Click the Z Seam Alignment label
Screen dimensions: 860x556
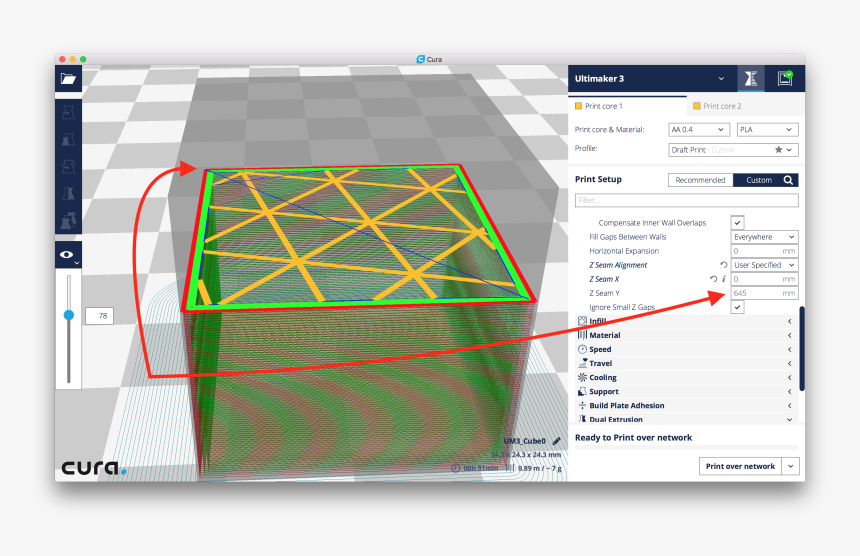(x=618, y=265)
